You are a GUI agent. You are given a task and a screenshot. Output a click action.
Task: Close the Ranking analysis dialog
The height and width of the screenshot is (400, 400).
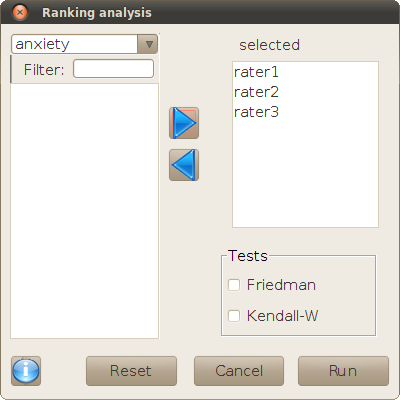point(20,13)
